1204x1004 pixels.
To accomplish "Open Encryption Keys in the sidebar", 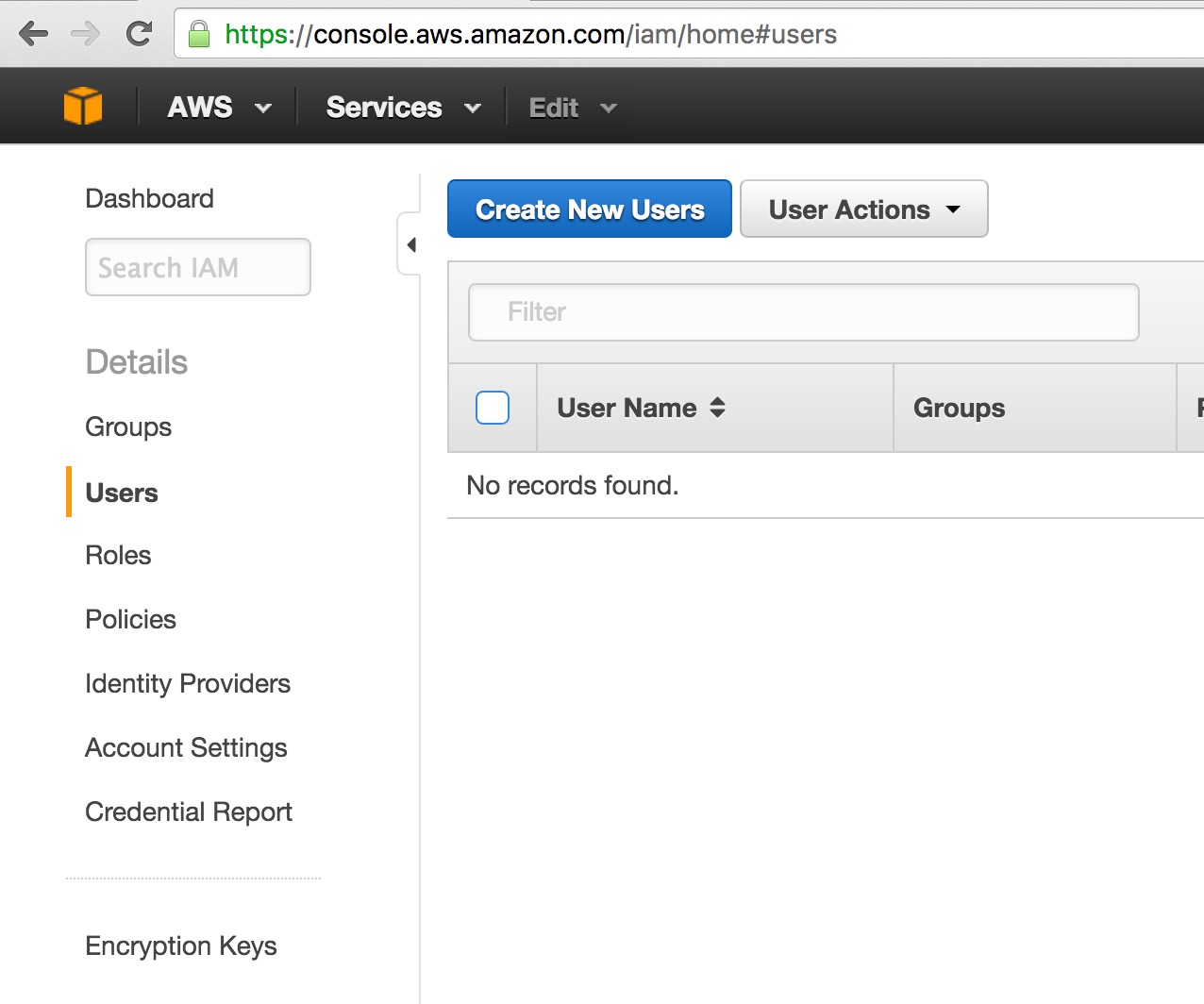I will pos(181,945).
